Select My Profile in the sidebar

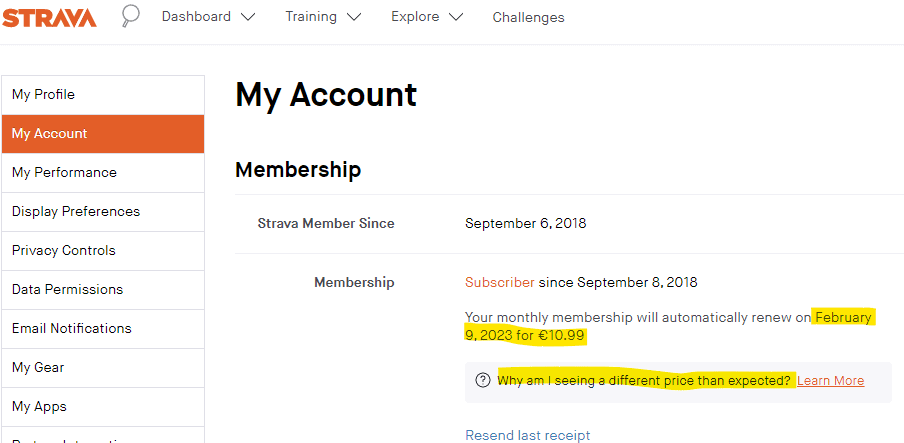tap(103, 95)
